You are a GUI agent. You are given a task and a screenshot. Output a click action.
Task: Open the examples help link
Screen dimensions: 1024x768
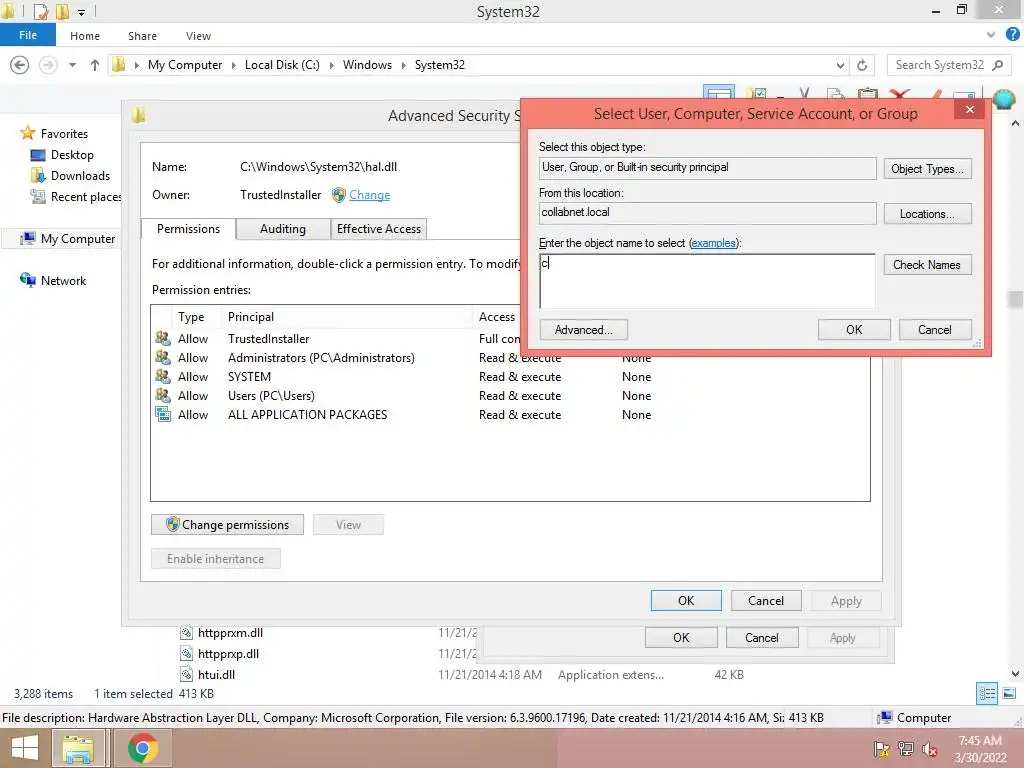(713, 243)
